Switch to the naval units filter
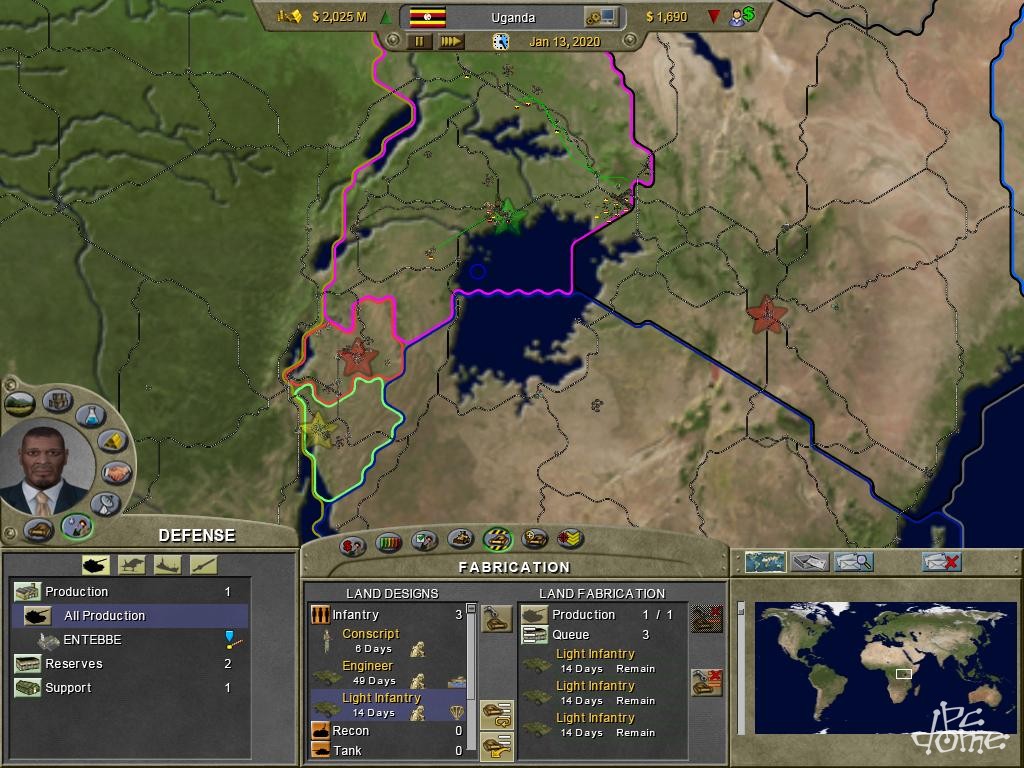Screen dimensions: 1024x768 (167, 566)
